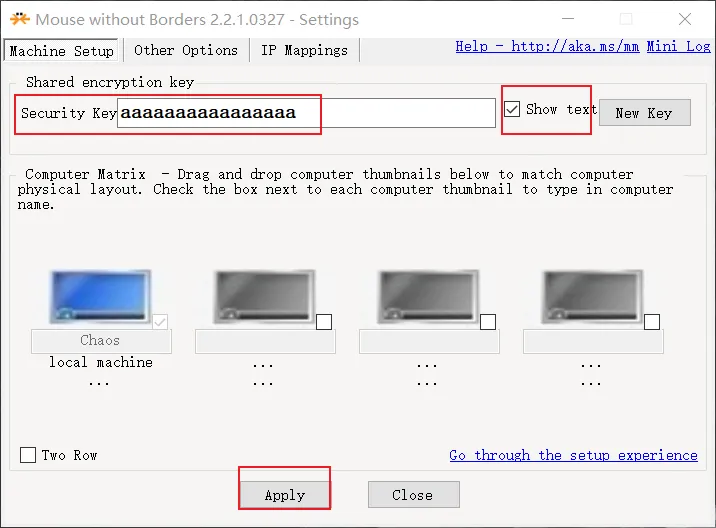The width and height of the screenshot is (716, 528).
Task: Open the IP Mappings tab
Action: point(304,50)
